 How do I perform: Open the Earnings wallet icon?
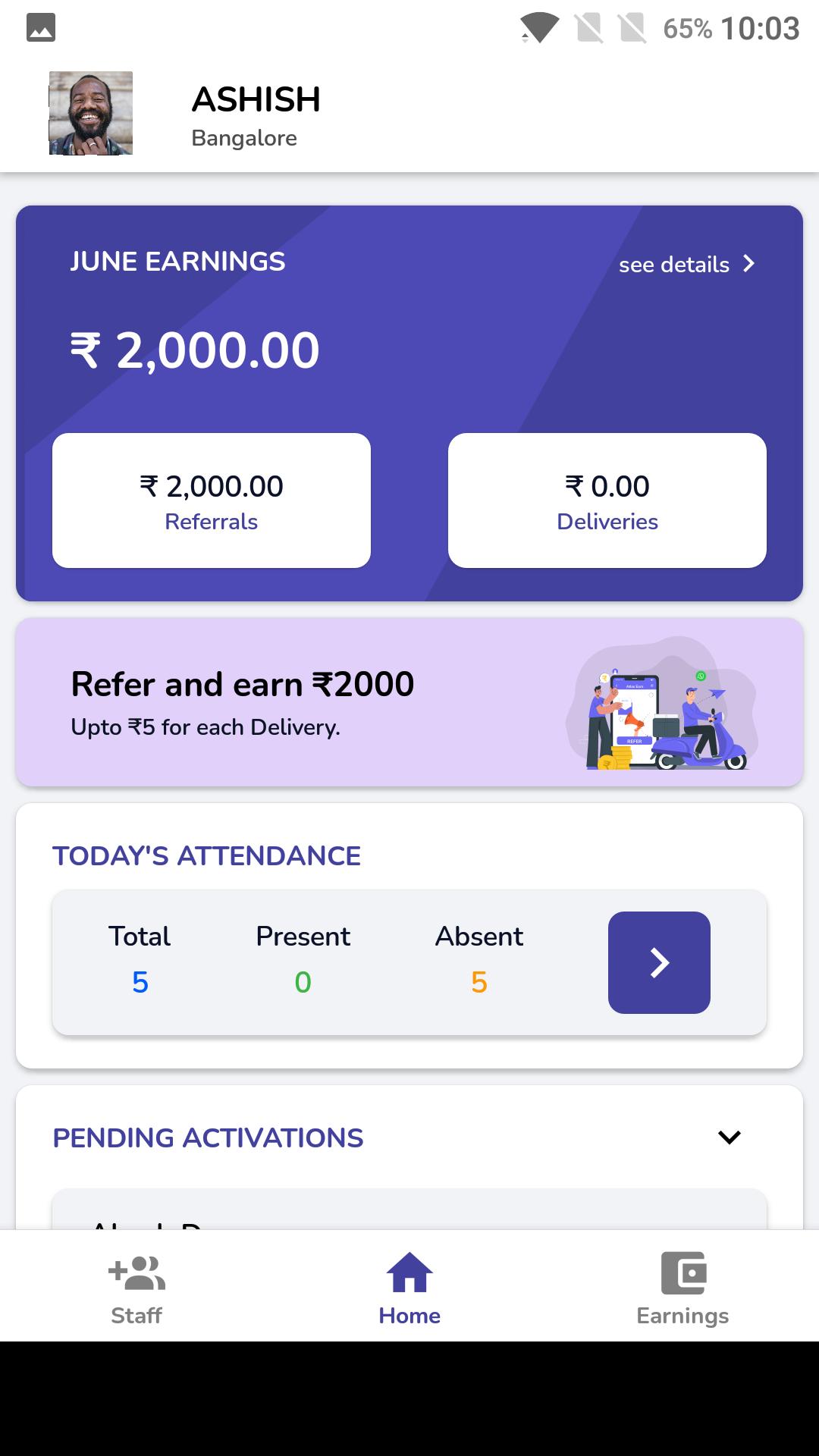[x=683, y=1273]
